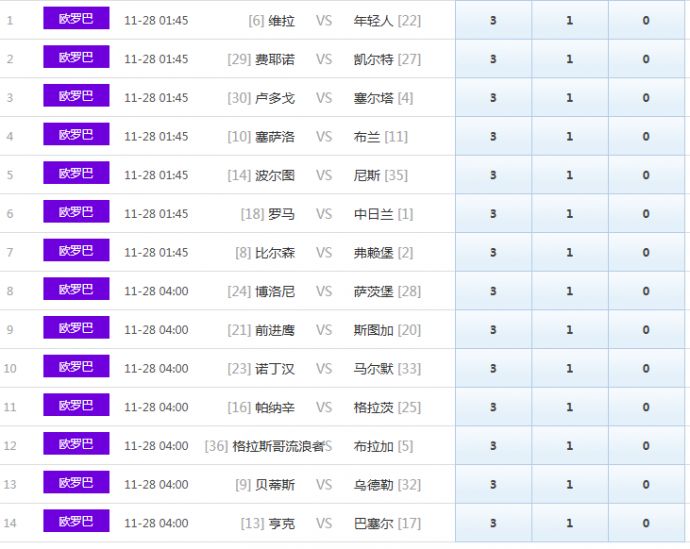
Task: Select option 1 for 比尔森 vs 弗赖堡
Action: [570, 253]
